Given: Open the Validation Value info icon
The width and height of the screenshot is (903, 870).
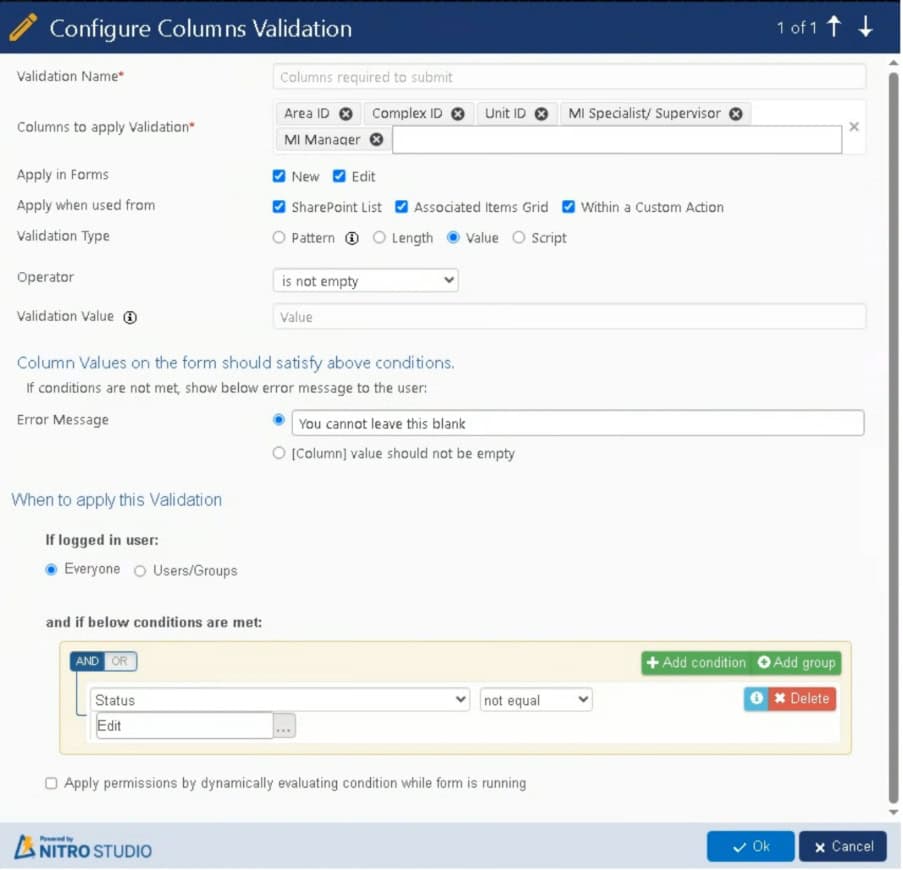Looking at the screenshot, I should 130,317.
